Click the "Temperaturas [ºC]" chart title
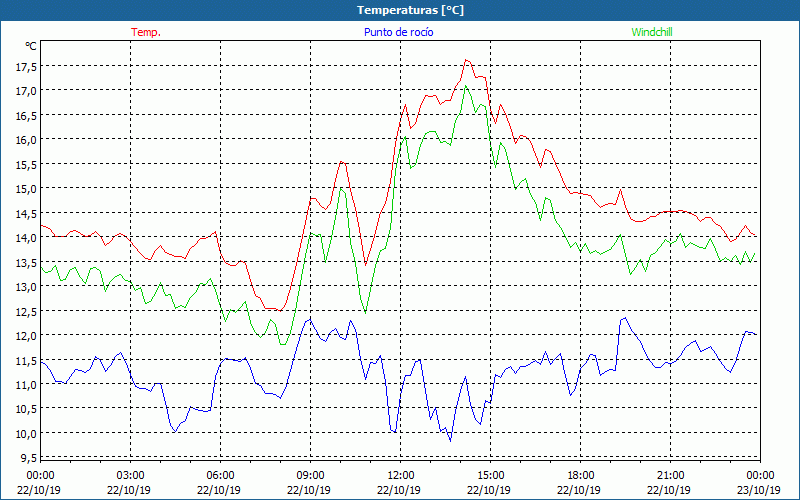This screenshot has height=500, width=800. click(400, 10)
